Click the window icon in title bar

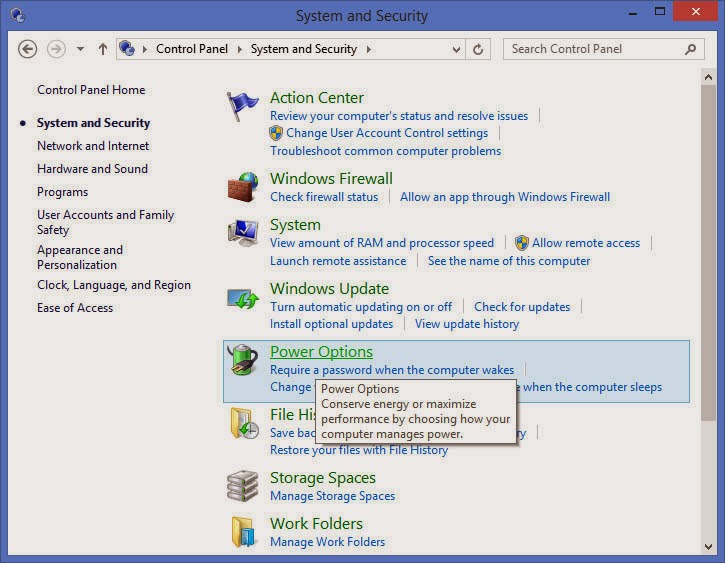click(18, 15)
